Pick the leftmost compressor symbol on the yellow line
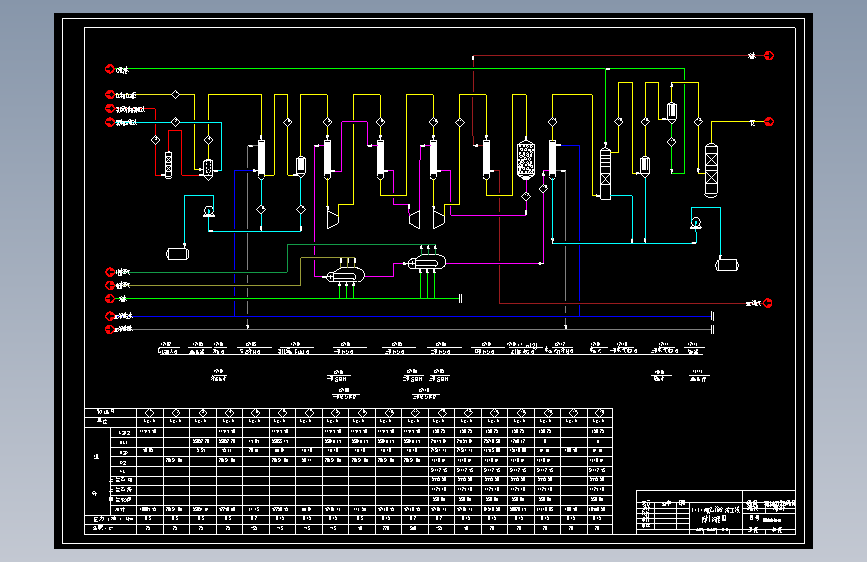867x562 pixels. [332, 218]
